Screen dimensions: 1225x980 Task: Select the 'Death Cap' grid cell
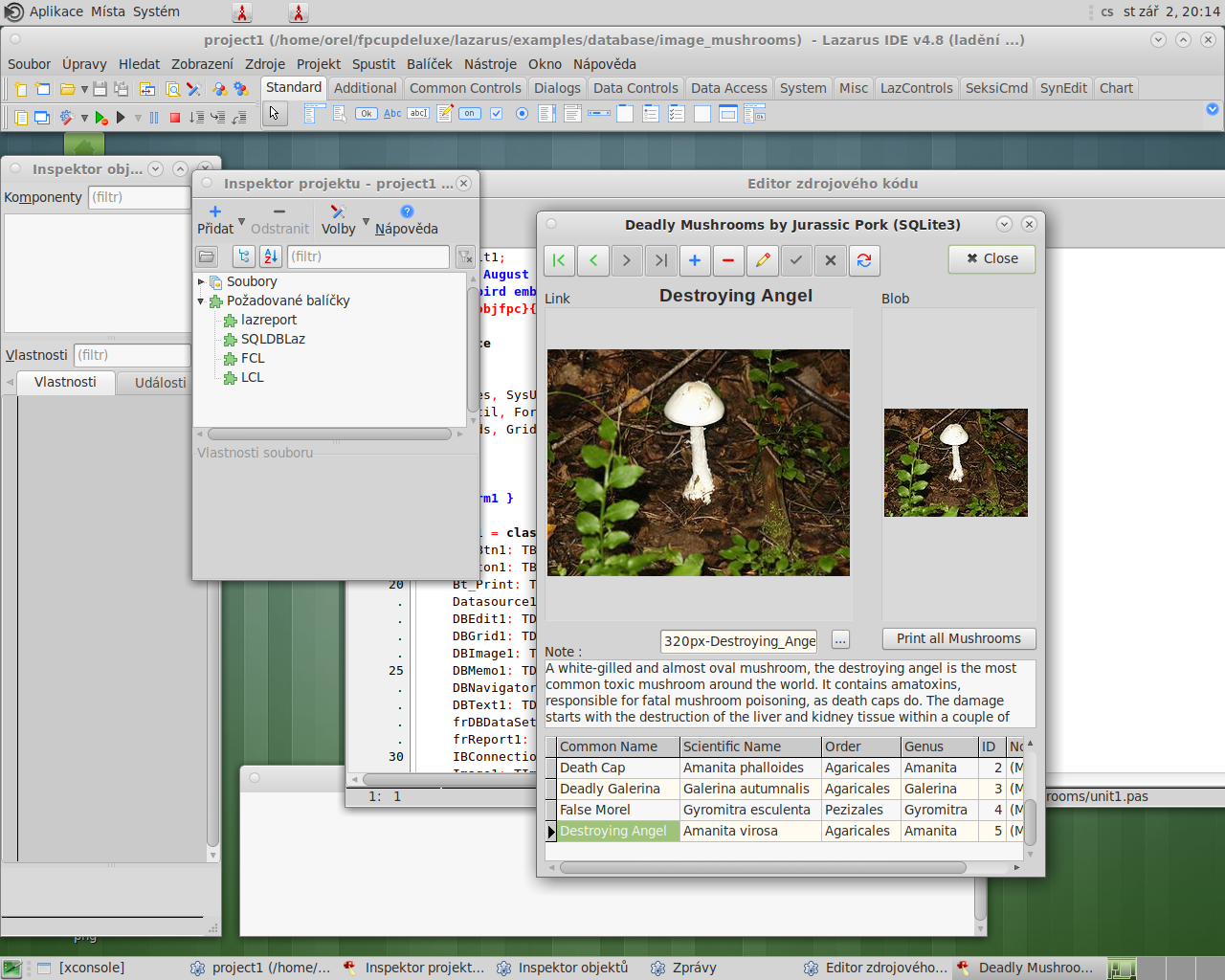pyautogui.click(x=618, y=768)
